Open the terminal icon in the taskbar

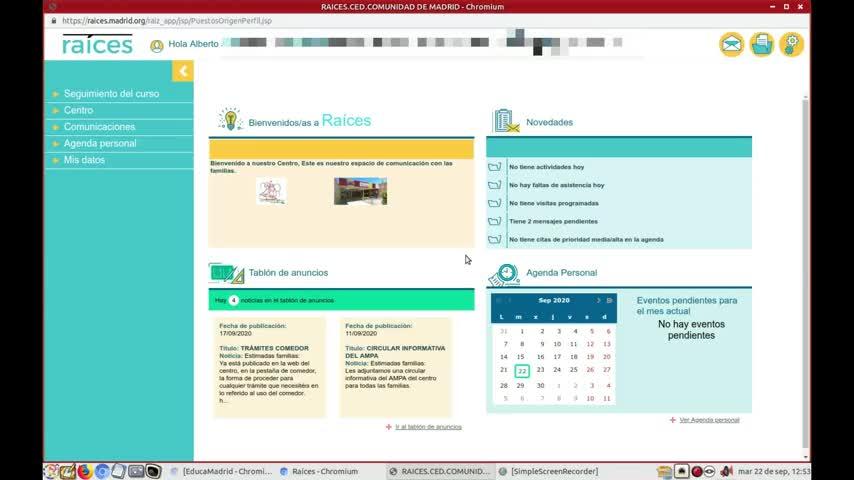tap(153, 471)
